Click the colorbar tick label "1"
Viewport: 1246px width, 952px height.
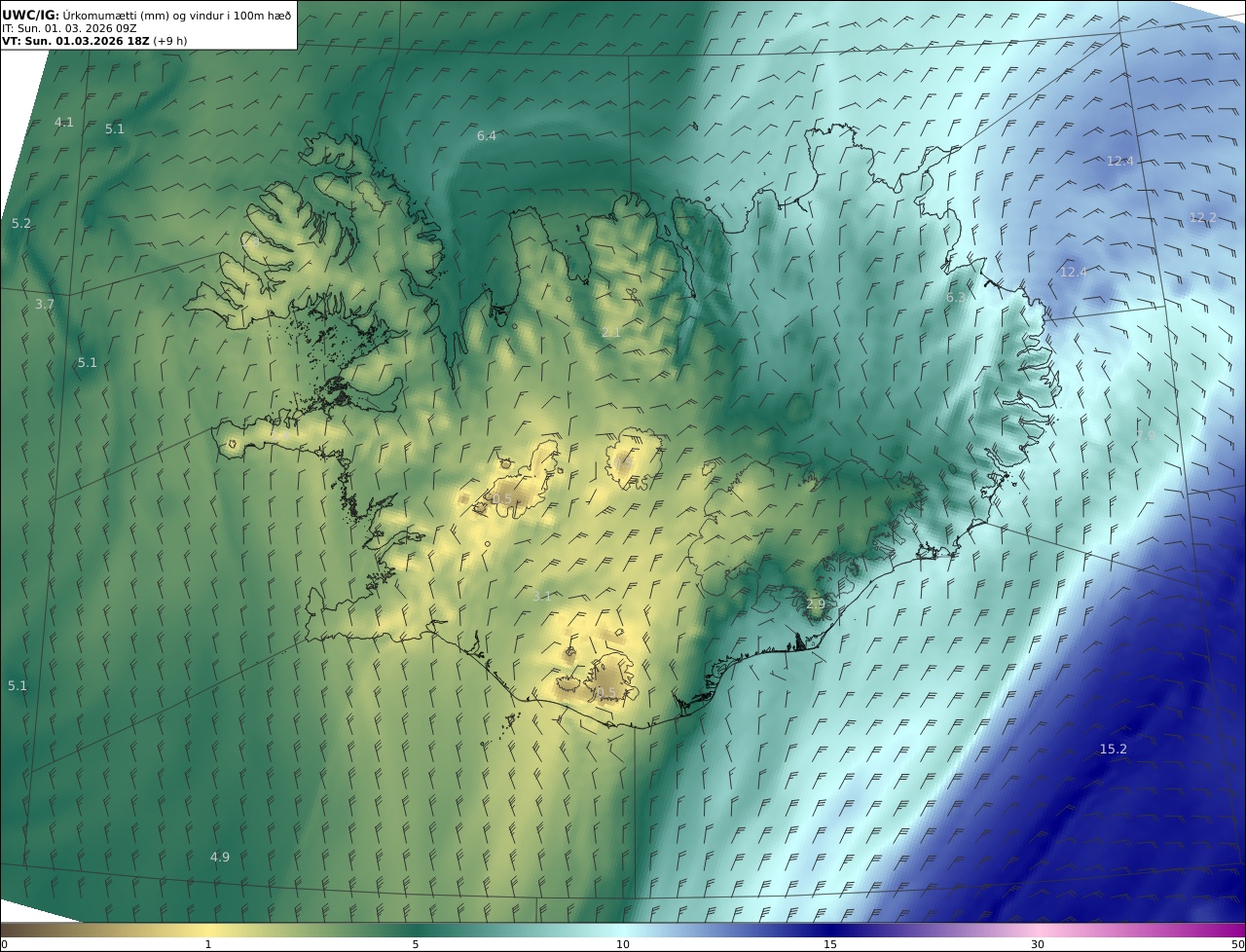[x=208, y=944]
